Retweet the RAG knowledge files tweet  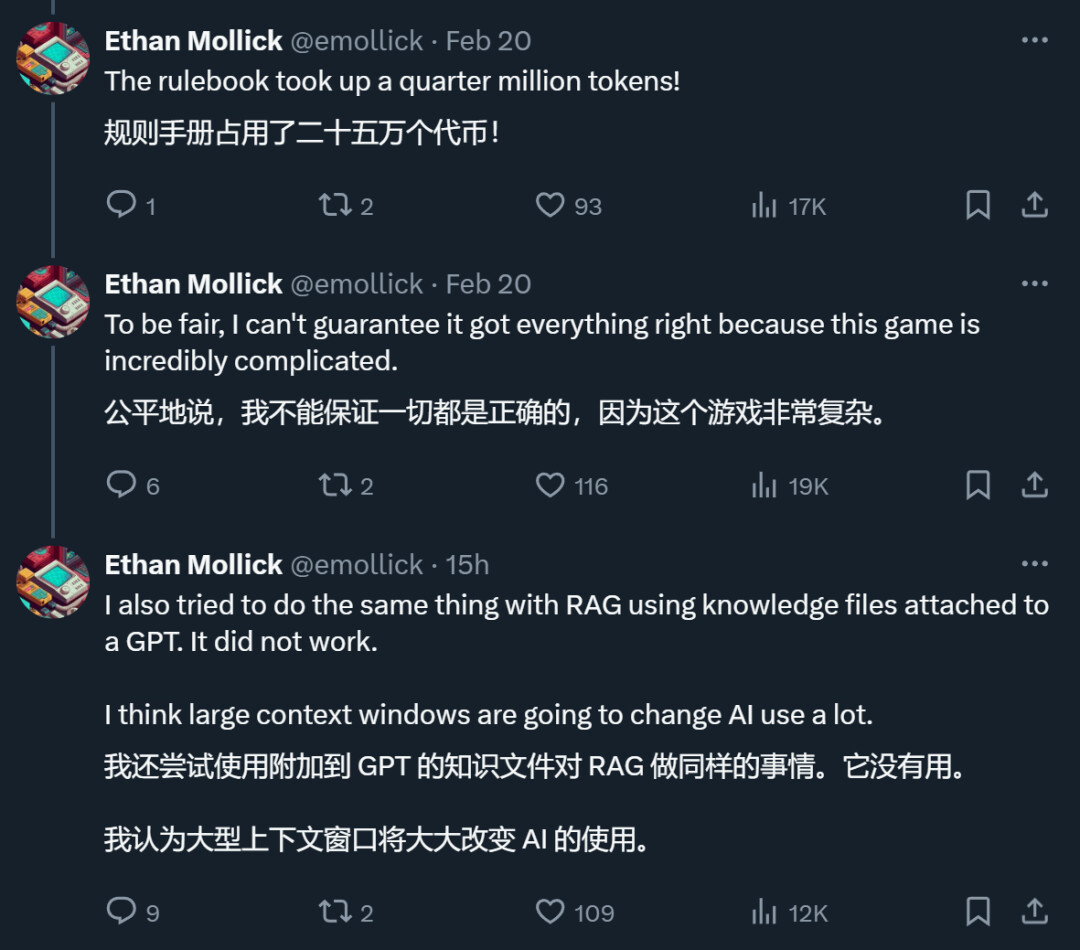pyautogui.click(x=335, y=911)
